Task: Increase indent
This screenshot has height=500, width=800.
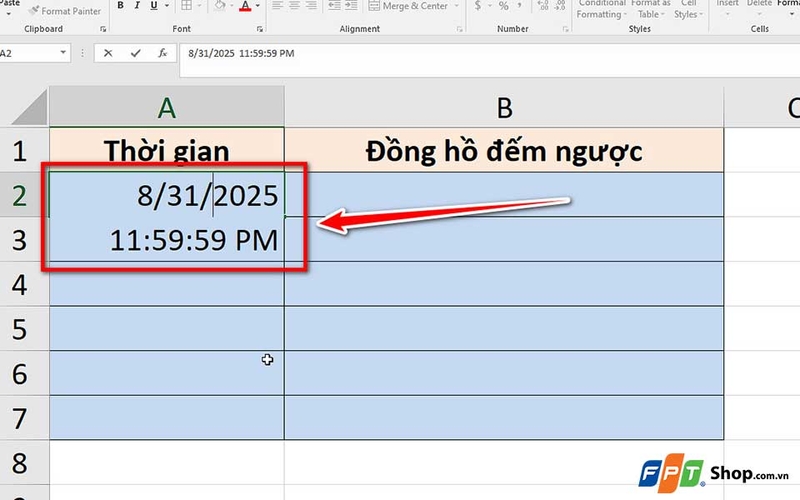Action: point(351,6)
